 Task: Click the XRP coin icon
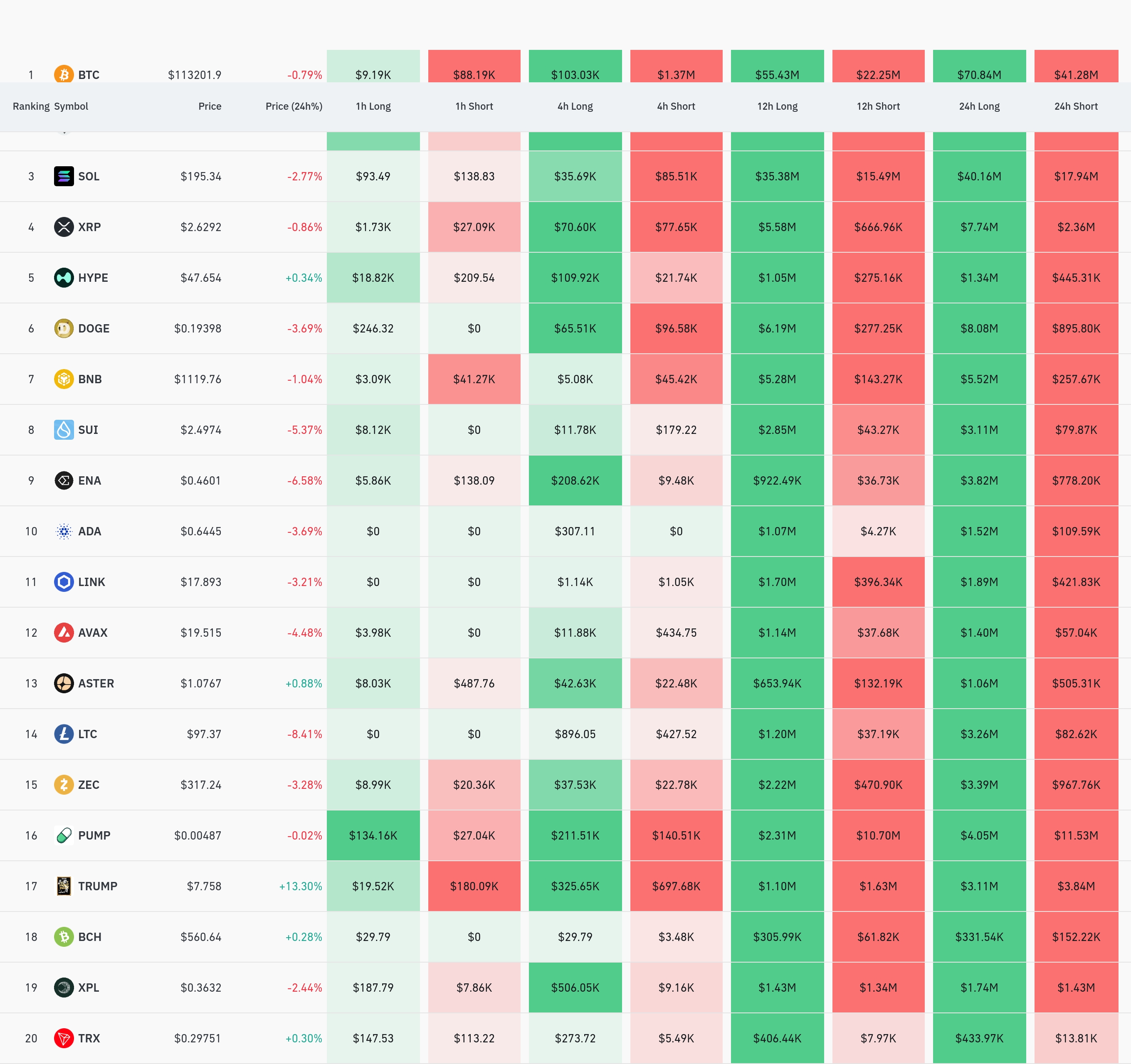(x=64, y=227)
